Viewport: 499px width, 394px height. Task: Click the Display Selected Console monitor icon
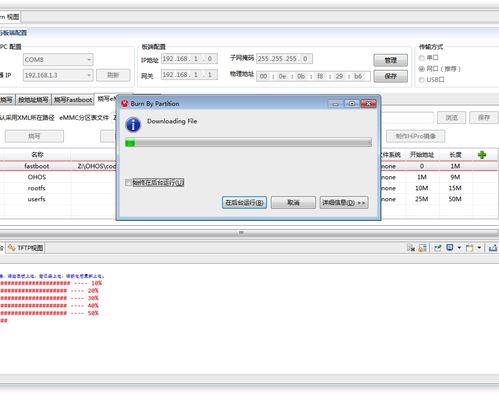tap(450, 248)
